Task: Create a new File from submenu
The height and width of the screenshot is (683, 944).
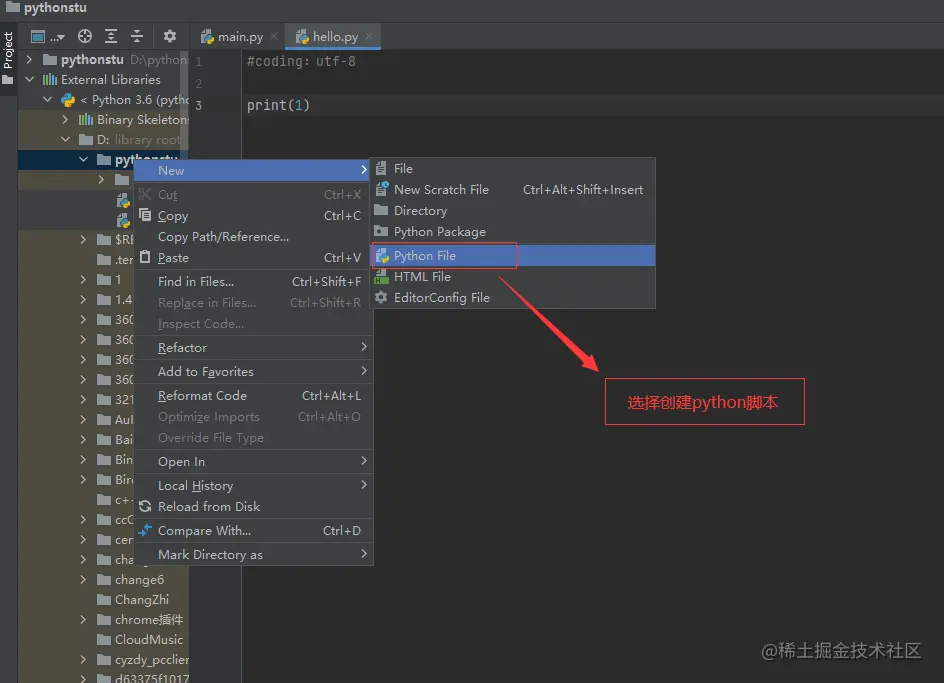Action: pos(512,169)
